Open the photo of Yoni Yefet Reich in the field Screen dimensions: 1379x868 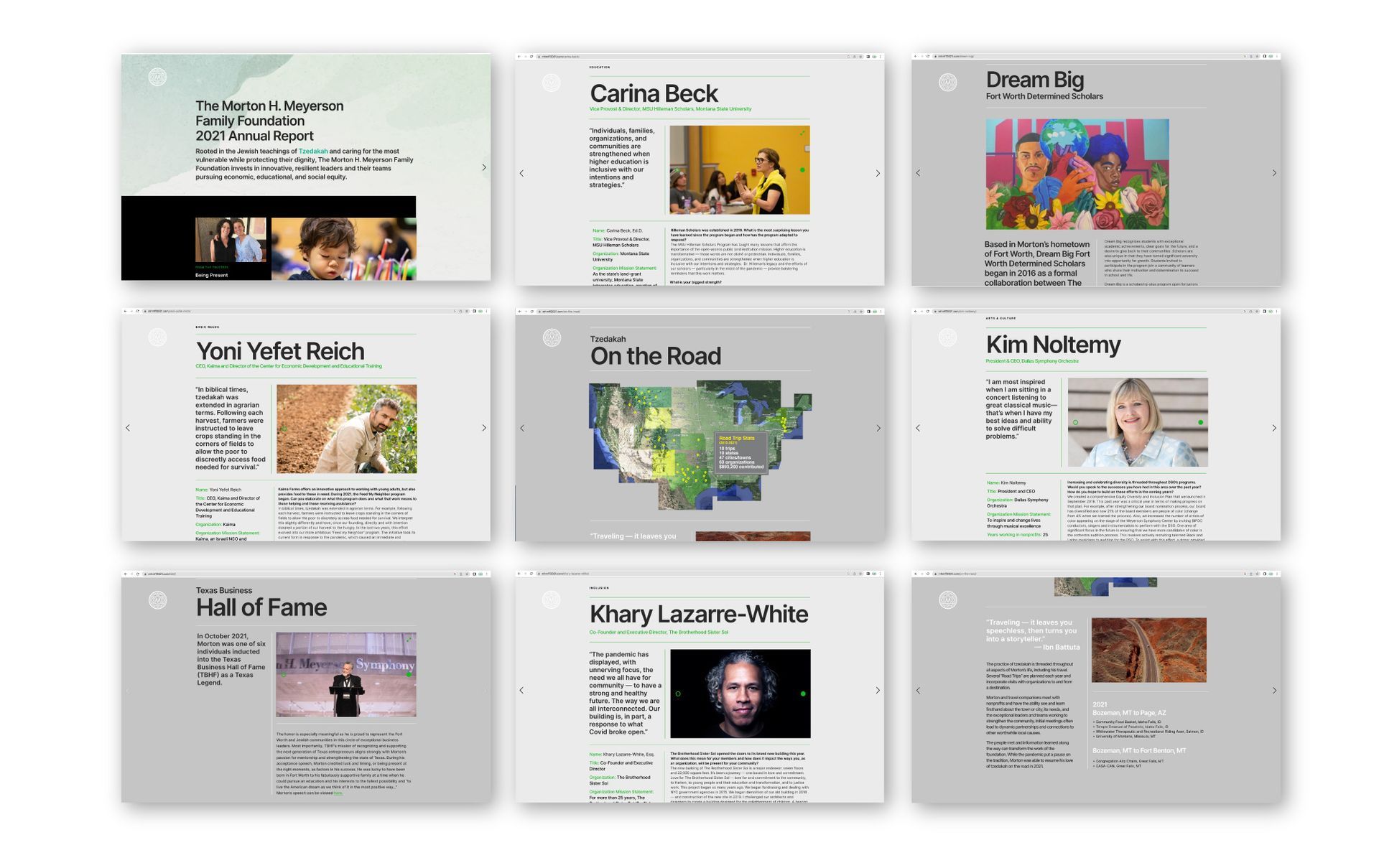(x=346, y=429)
